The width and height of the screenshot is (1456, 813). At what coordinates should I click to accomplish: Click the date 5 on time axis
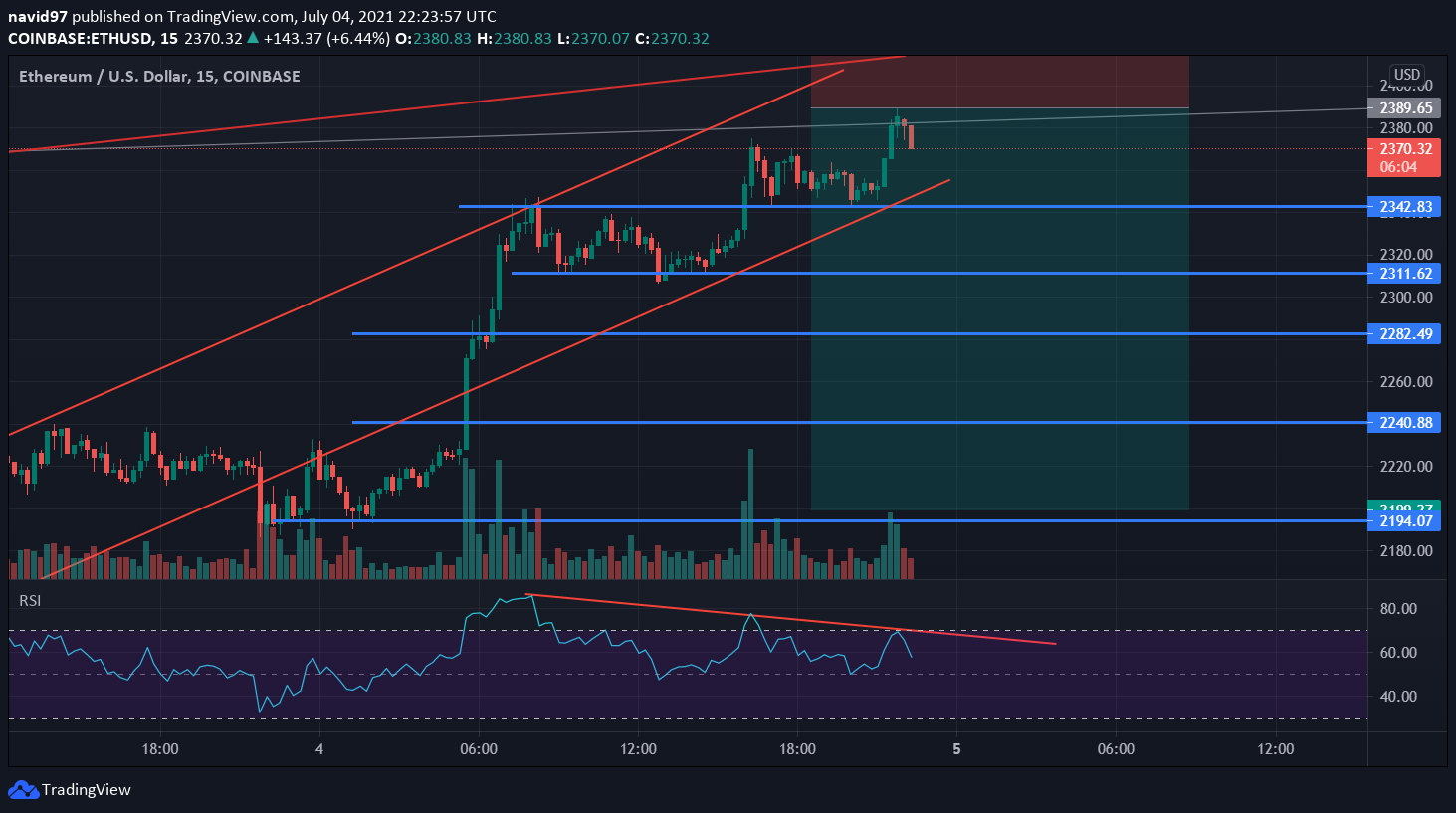(x=956, y=748)
